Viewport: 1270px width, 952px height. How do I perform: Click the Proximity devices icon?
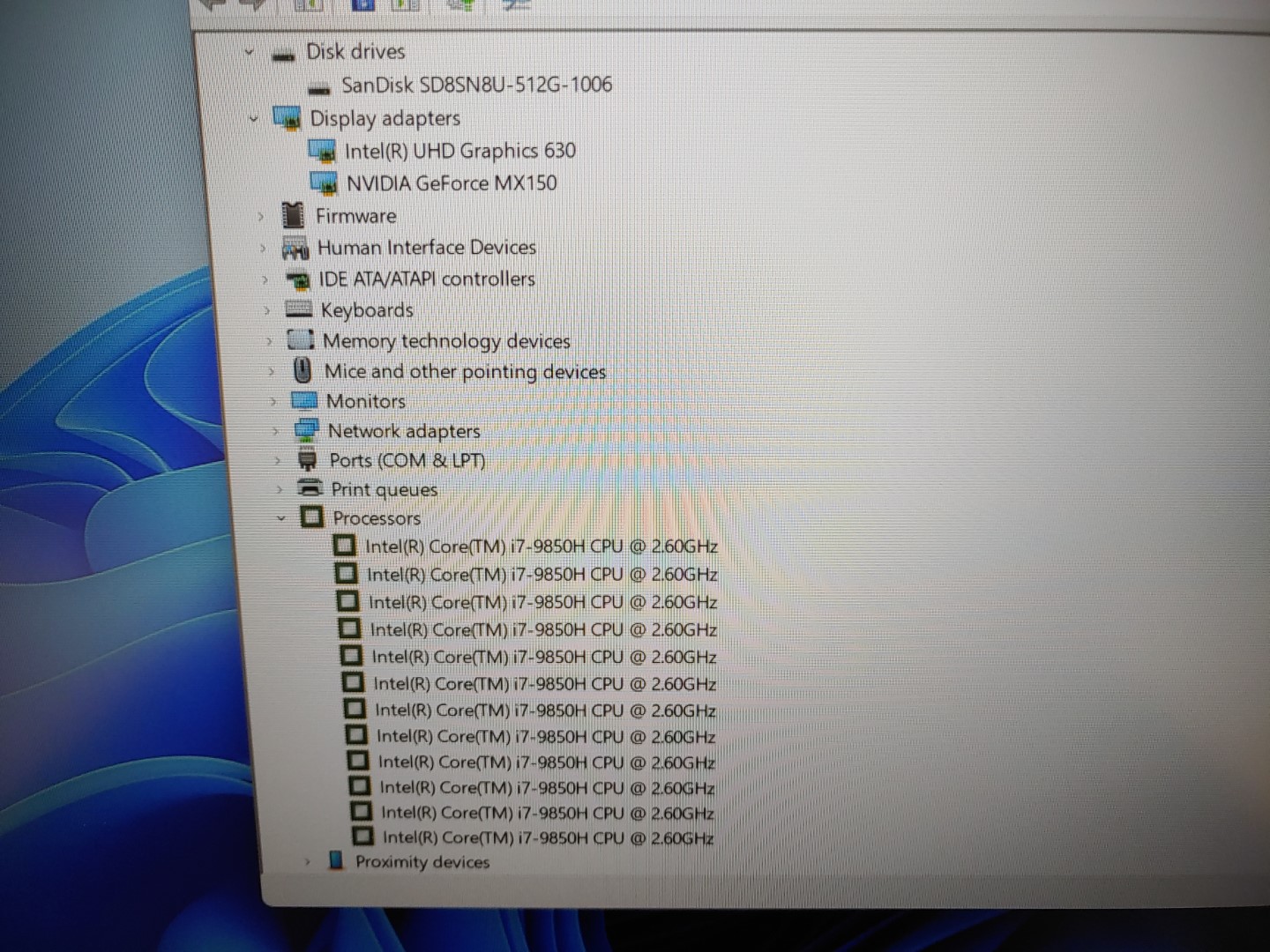335,861
